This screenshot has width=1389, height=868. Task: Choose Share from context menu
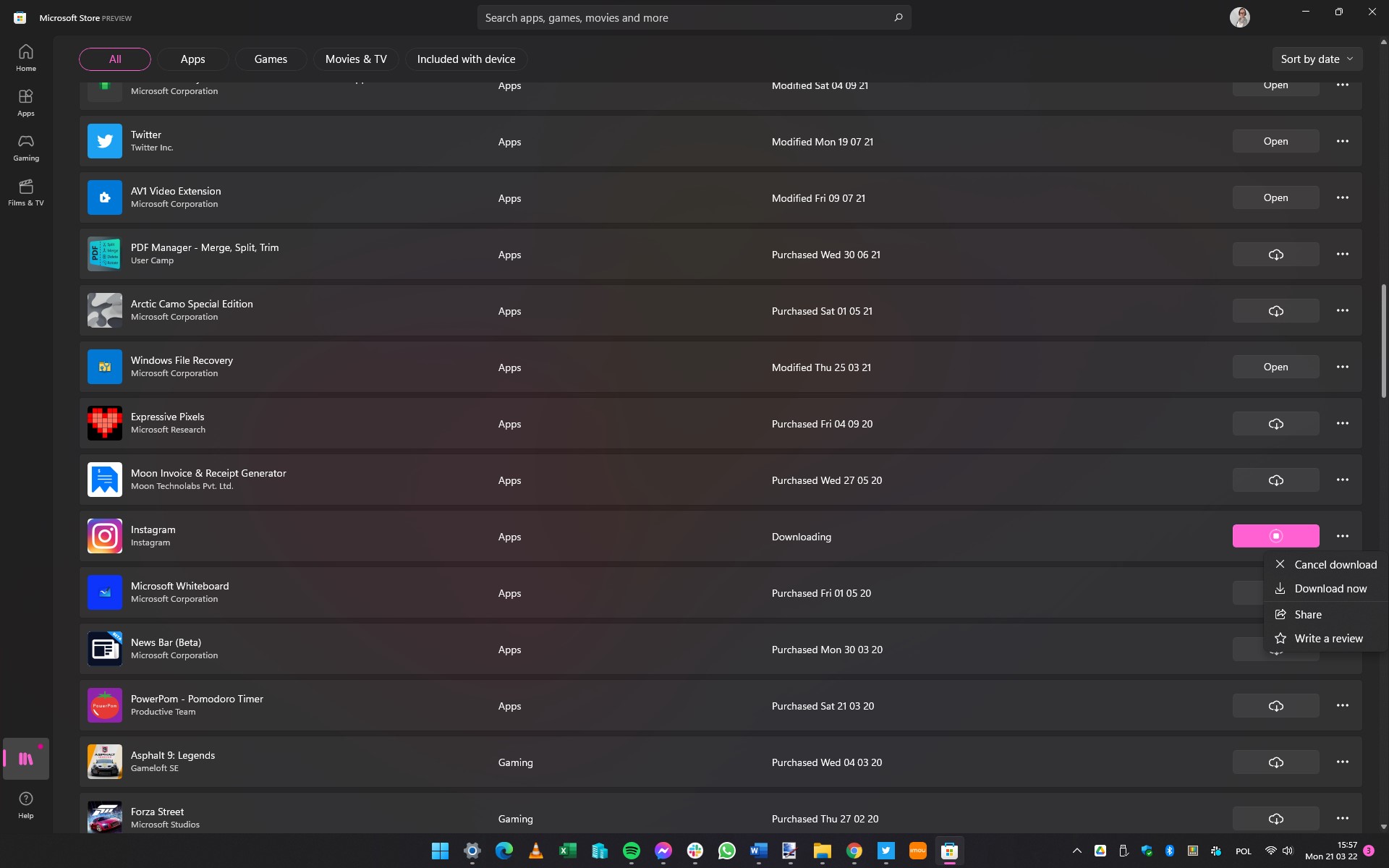1325,615
